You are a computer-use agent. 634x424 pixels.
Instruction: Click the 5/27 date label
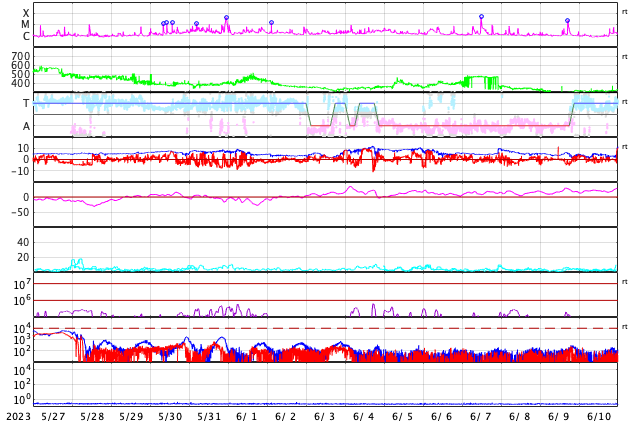click(x=53, y=416)
